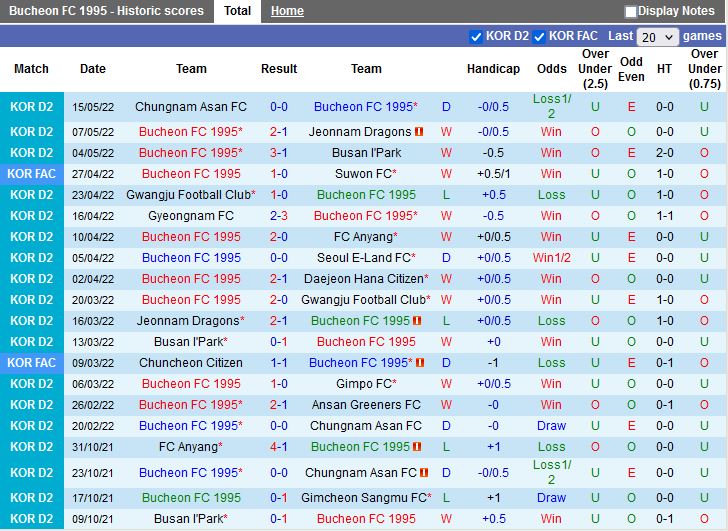The image size is (728, 531).
Task: Click the 1-1 HT score on Gyeongnam row
Action: (x=665, y=216)
